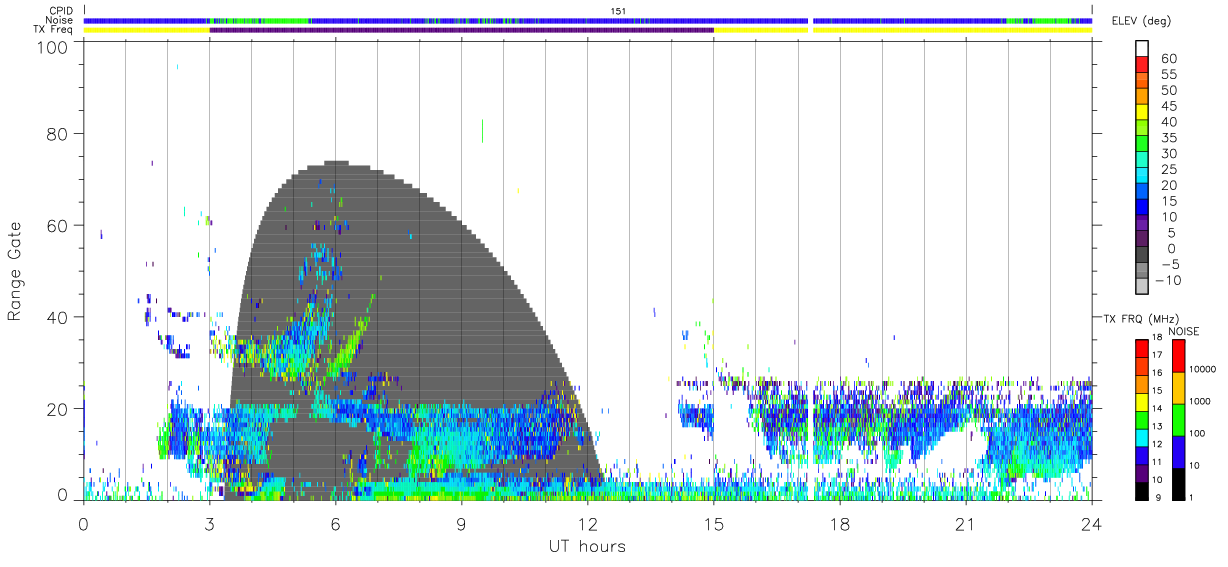Click the '6' tick label on UT hours axis
This screenshot has width=1228, height=567.
click(335, 523)
